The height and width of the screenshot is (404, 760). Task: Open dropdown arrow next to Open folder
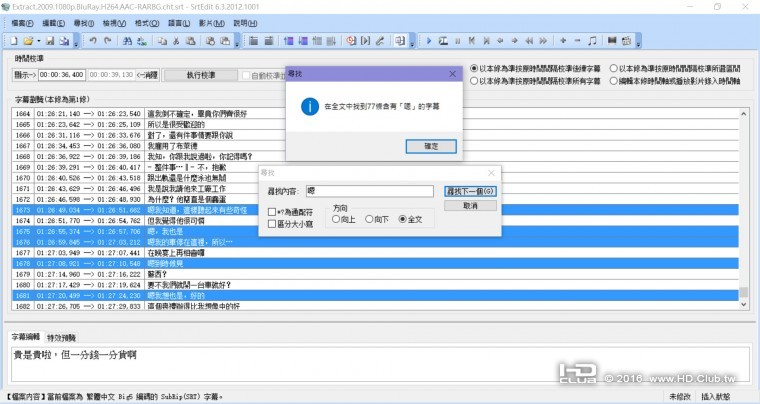click(x=38, y=42)
